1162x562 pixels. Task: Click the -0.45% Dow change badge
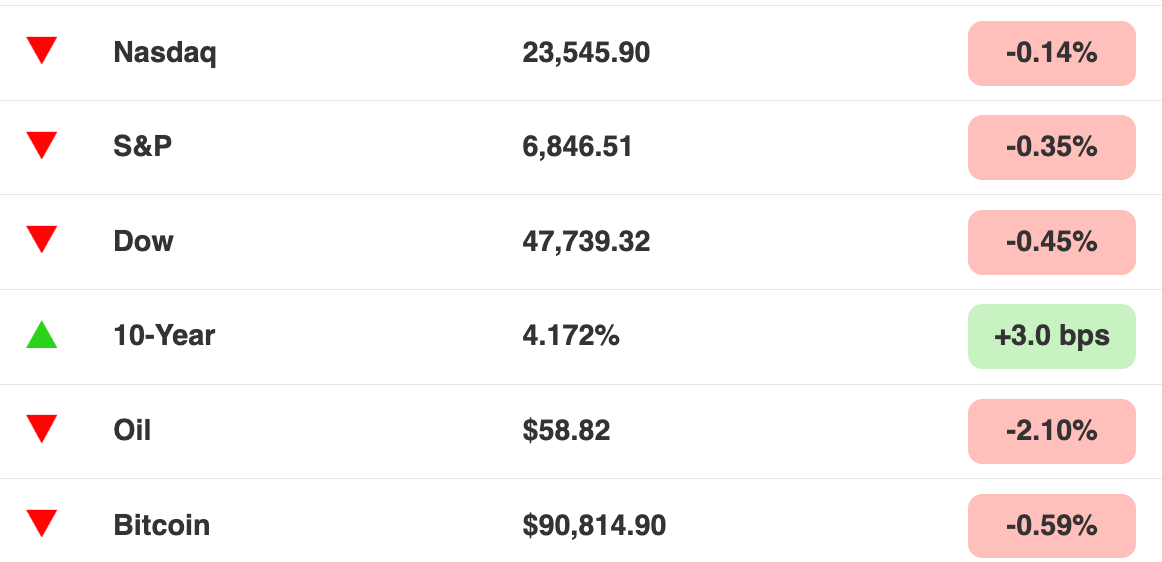point(1052,242)
